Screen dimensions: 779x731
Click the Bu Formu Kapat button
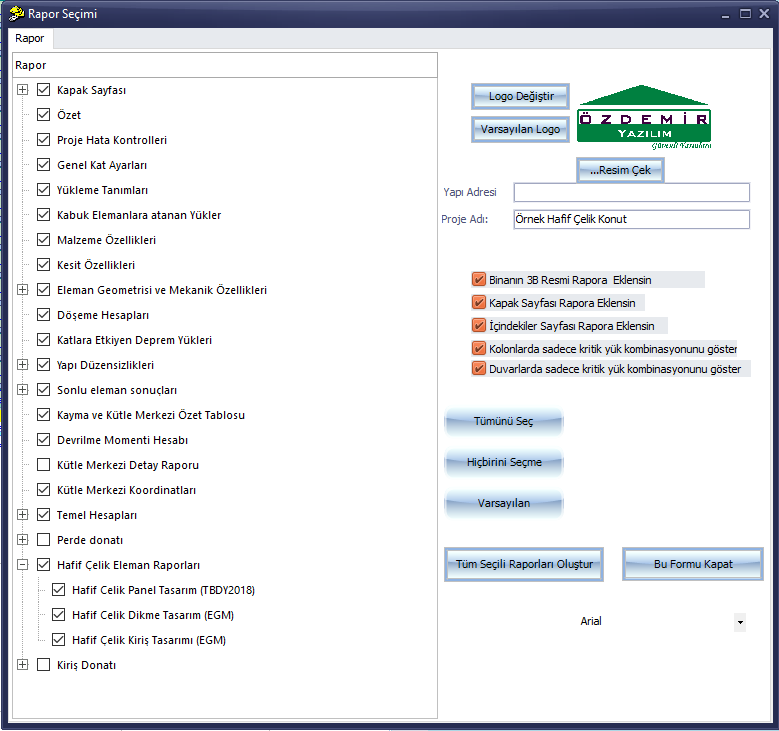coord(693,565)
